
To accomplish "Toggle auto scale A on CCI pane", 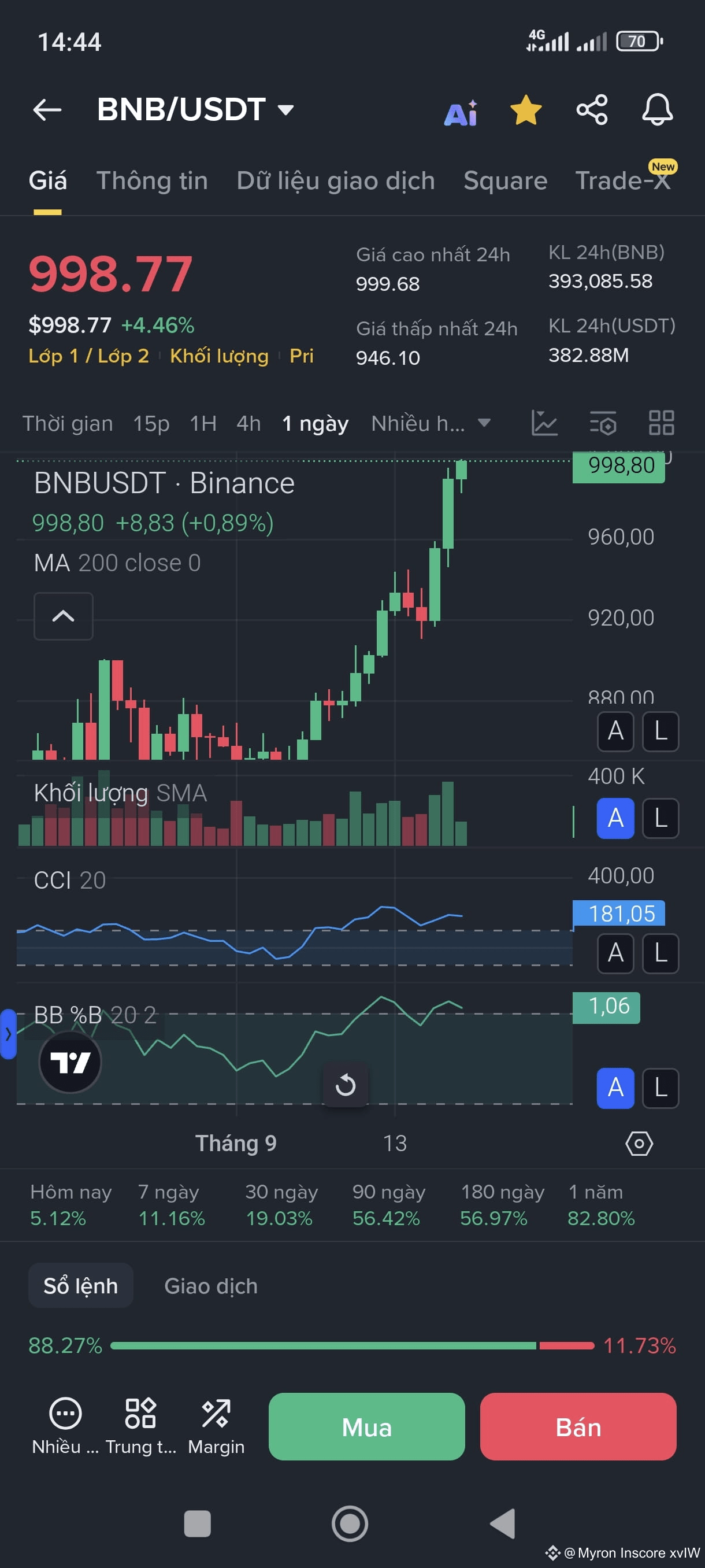I will 615,953.
